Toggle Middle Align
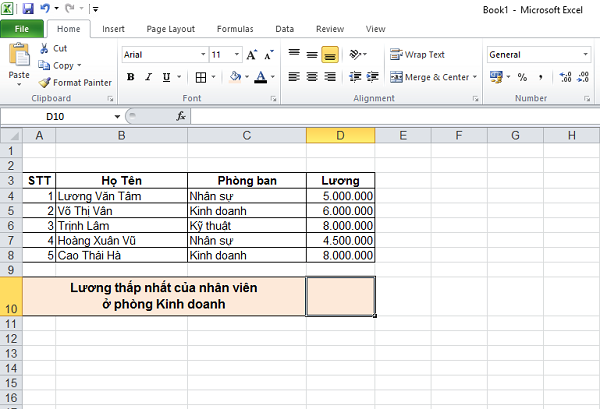The width and height of the screenshot is (600, 409). [312, 54]
